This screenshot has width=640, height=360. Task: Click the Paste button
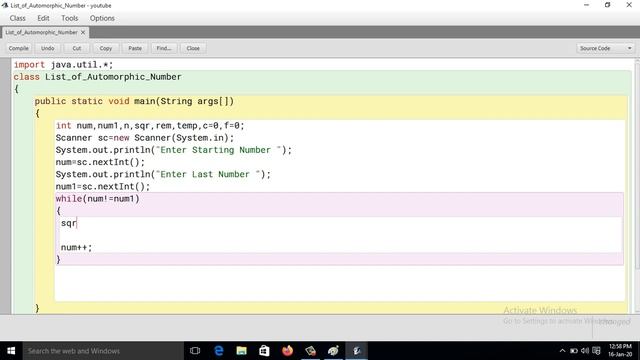click(135, 48)
